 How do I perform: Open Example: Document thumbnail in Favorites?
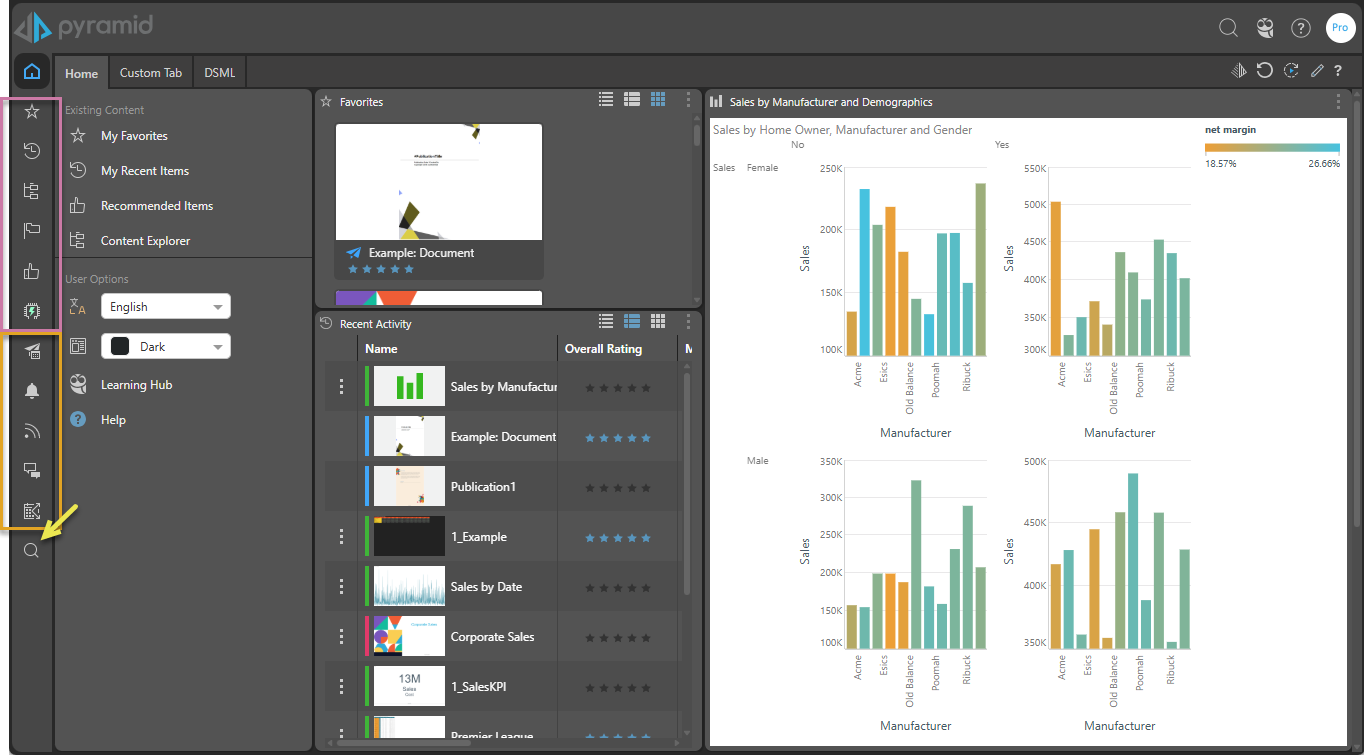[x=439, y=181]
